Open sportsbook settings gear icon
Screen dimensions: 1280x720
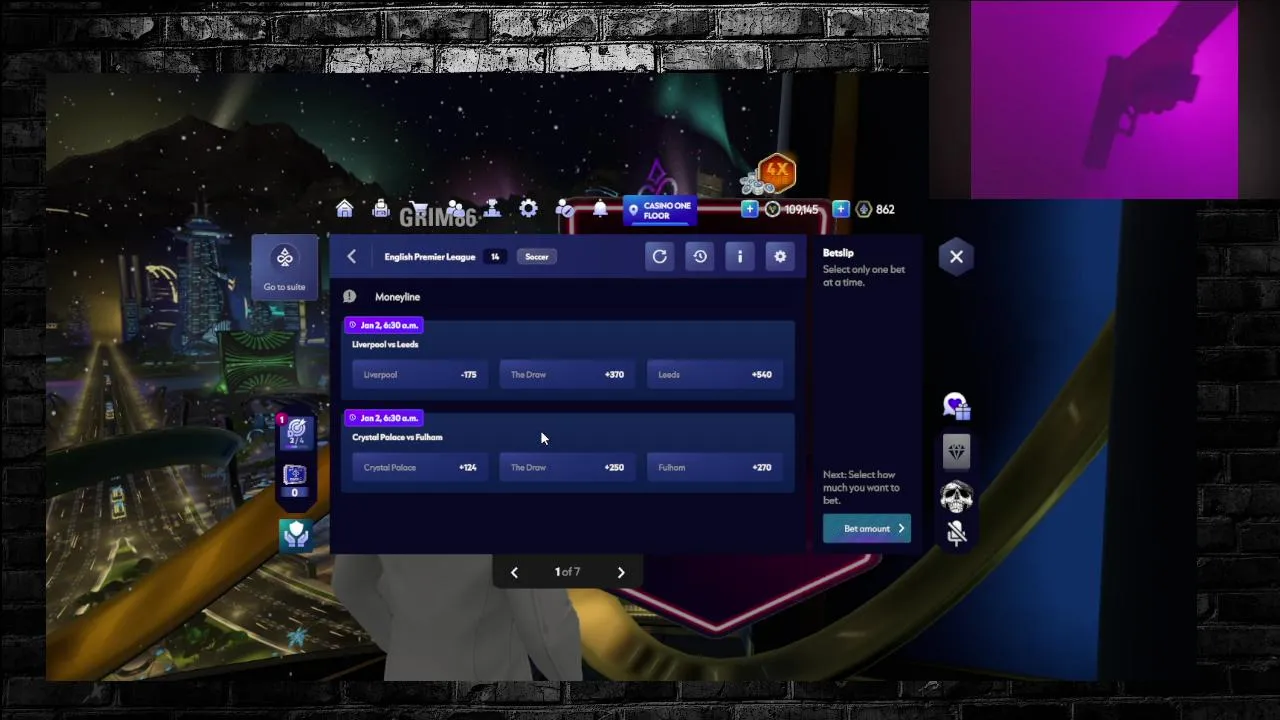click(780, 257)
